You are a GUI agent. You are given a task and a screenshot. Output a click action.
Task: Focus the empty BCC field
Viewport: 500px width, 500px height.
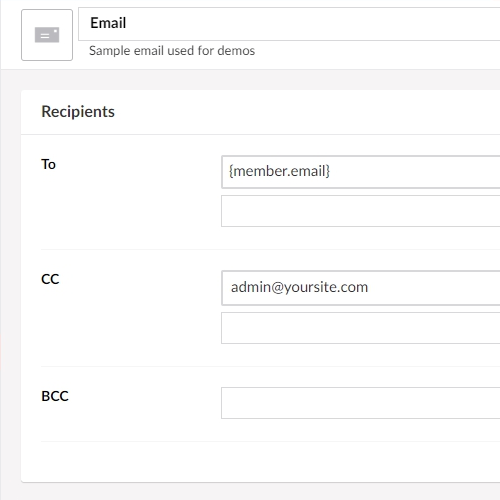click(361, 403)
